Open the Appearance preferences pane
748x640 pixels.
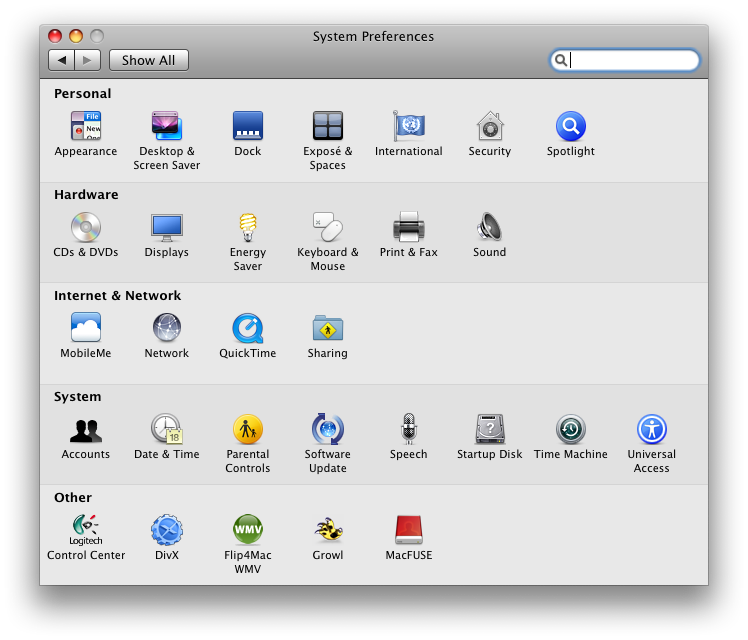tap(86, 127)
